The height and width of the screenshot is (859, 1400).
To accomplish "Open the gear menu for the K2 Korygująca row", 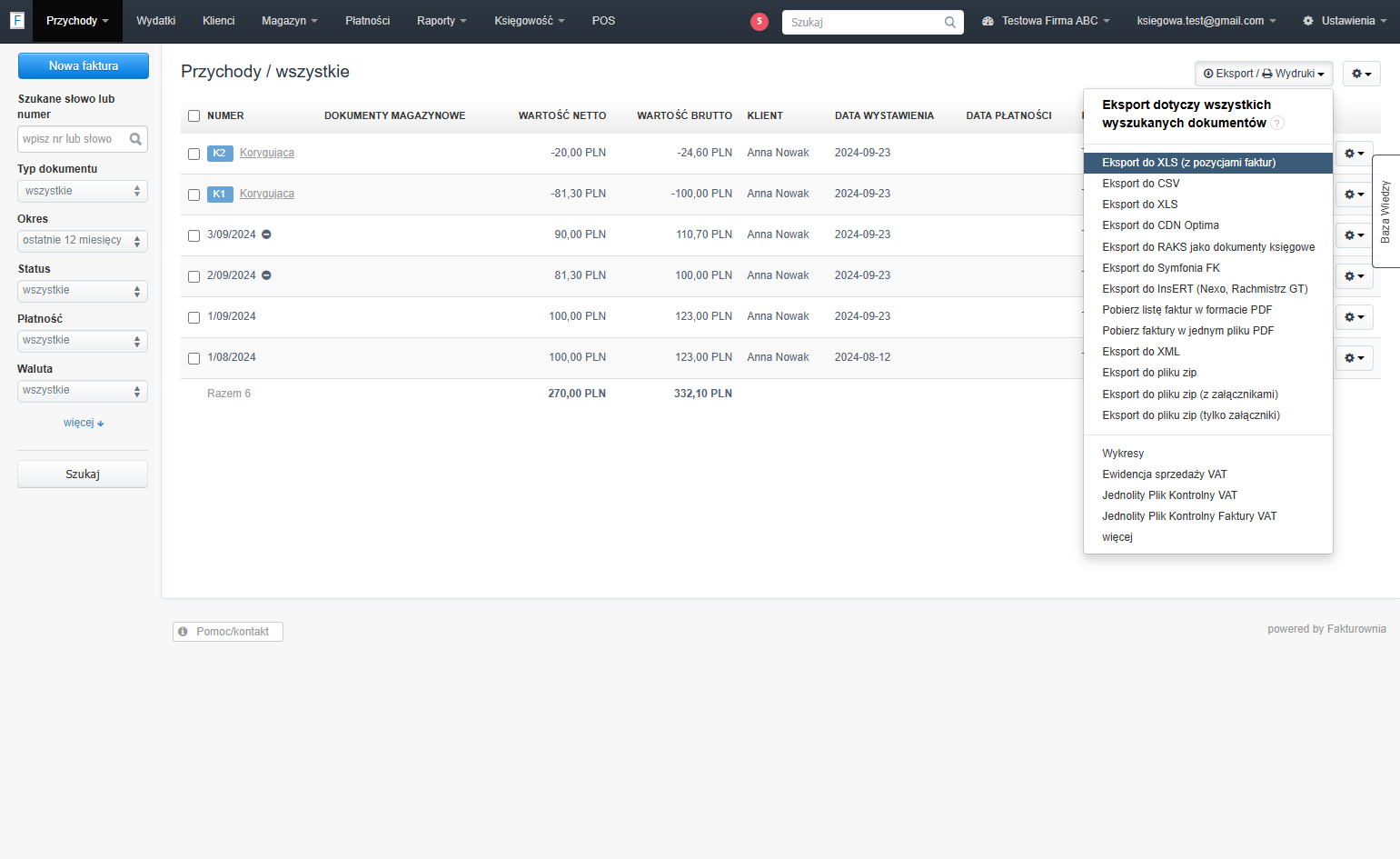I will tap(1354, 154).
